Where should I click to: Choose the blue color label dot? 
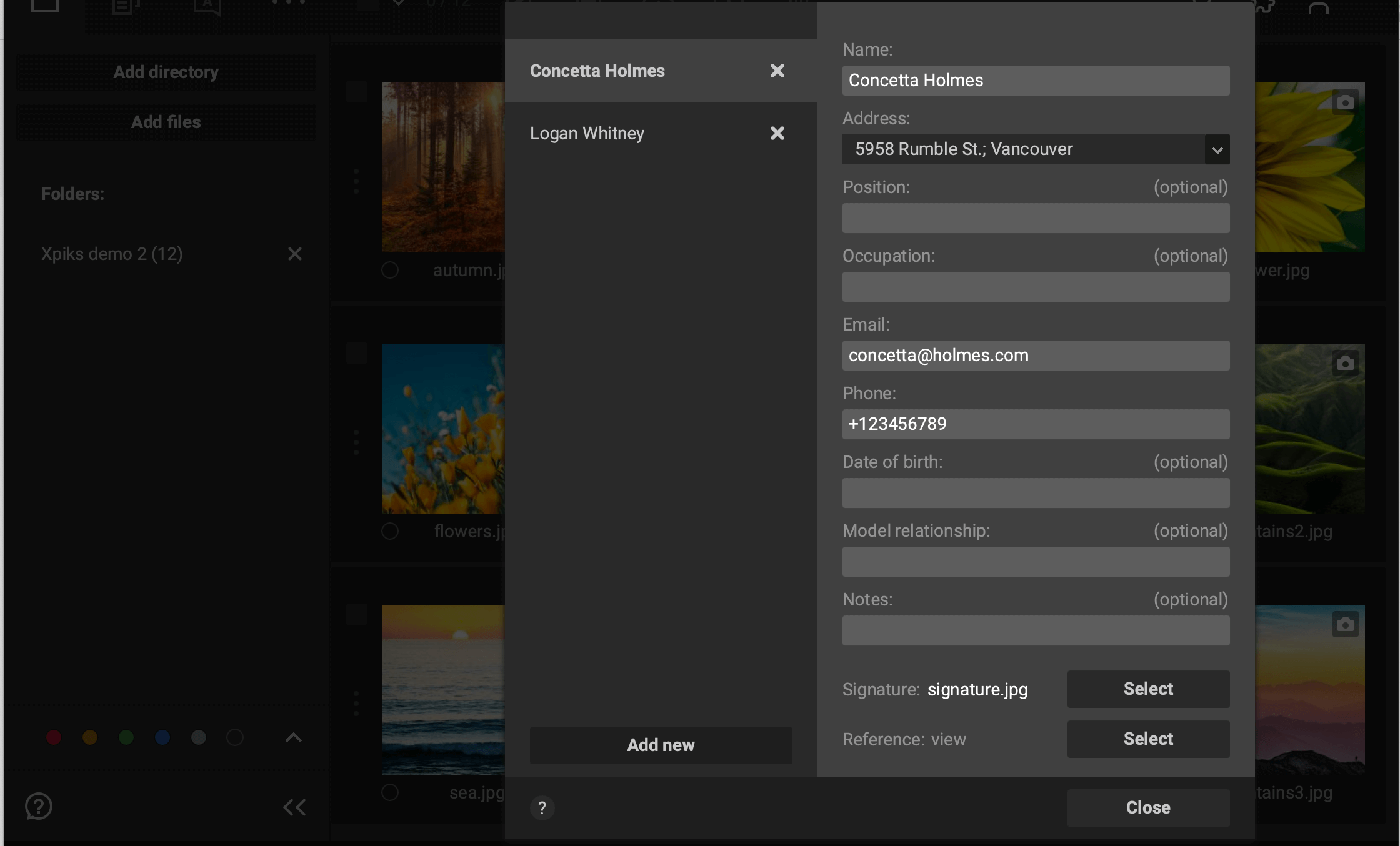click(162, 737)
